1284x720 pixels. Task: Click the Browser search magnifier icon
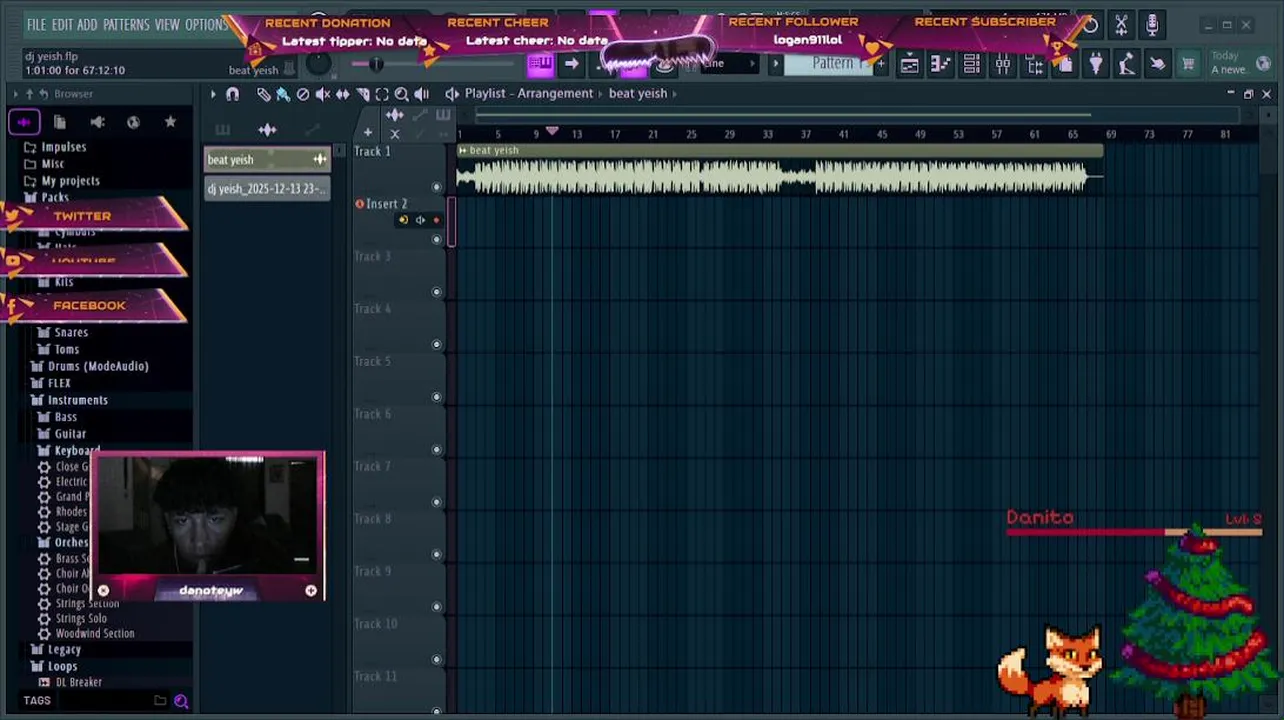pyautogui.click(x=181, y=701)
